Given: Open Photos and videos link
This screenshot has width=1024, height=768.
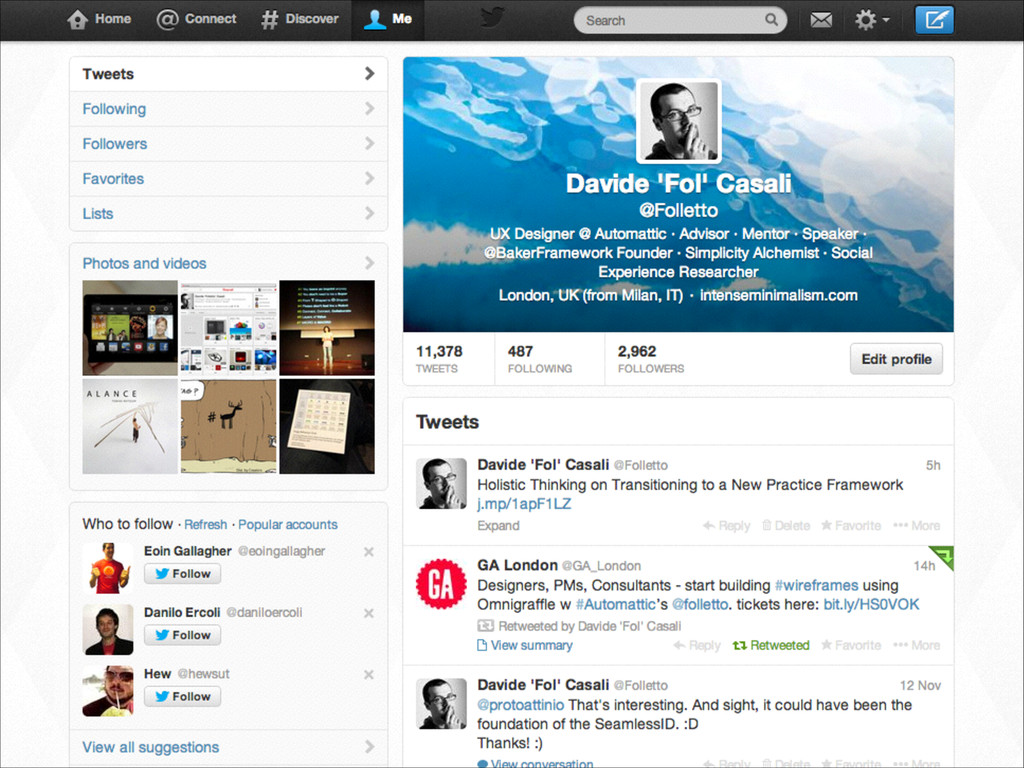Looking at the screenshot, I should click(x=144, y=263).
